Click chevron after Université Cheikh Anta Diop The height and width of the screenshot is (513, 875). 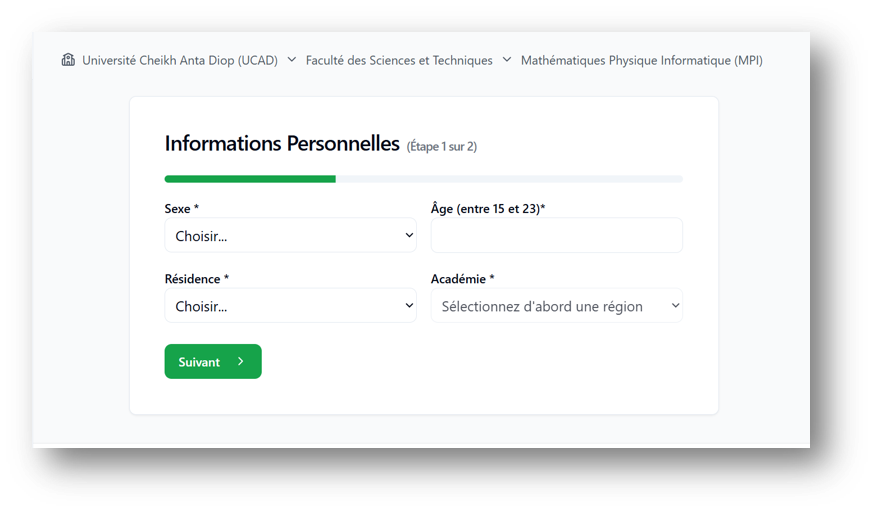pos(292,60)
